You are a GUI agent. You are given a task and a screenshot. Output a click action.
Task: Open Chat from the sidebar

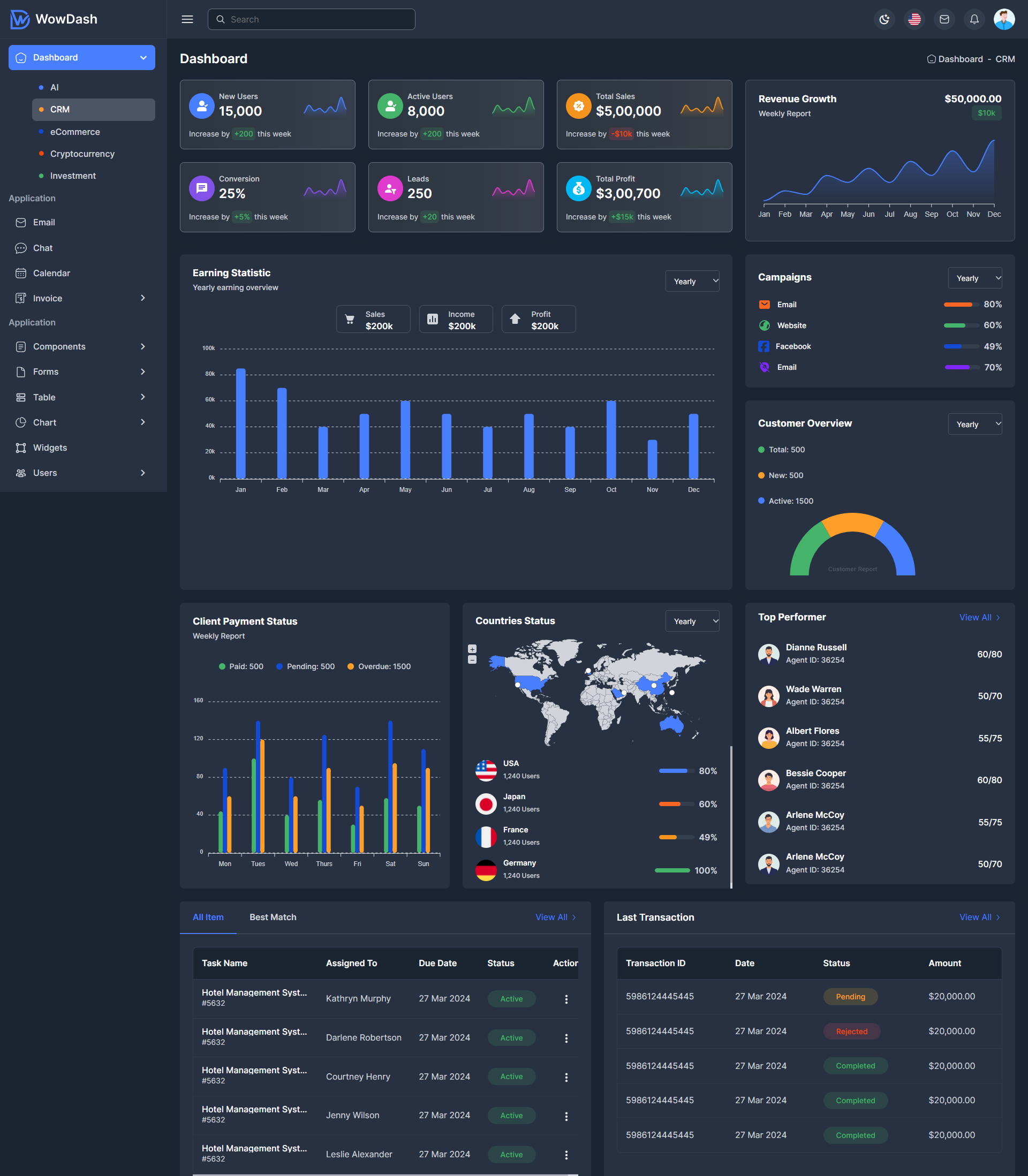pos(41,248)
